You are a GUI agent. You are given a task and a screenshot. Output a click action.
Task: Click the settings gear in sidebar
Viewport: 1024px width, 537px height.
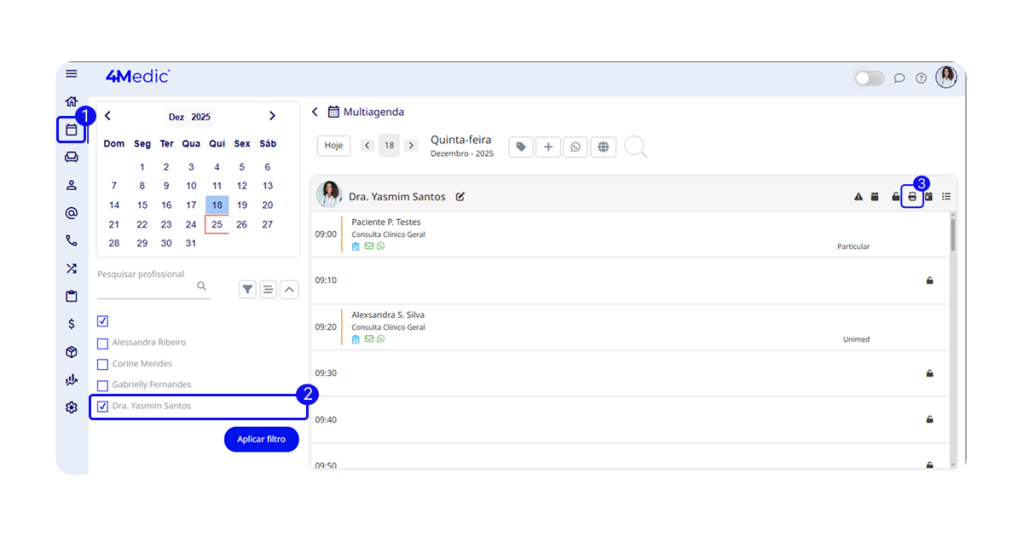[x=71, y=407]
